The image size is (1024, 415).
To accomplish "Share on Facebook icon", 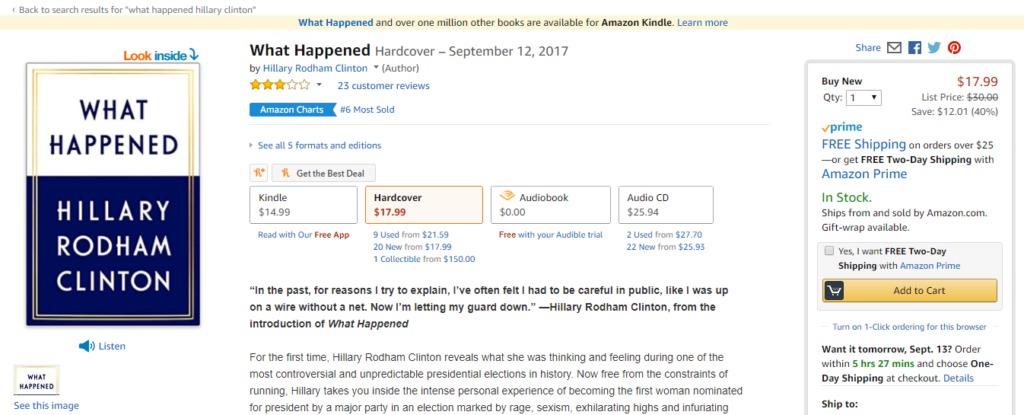I will point(914,48).
